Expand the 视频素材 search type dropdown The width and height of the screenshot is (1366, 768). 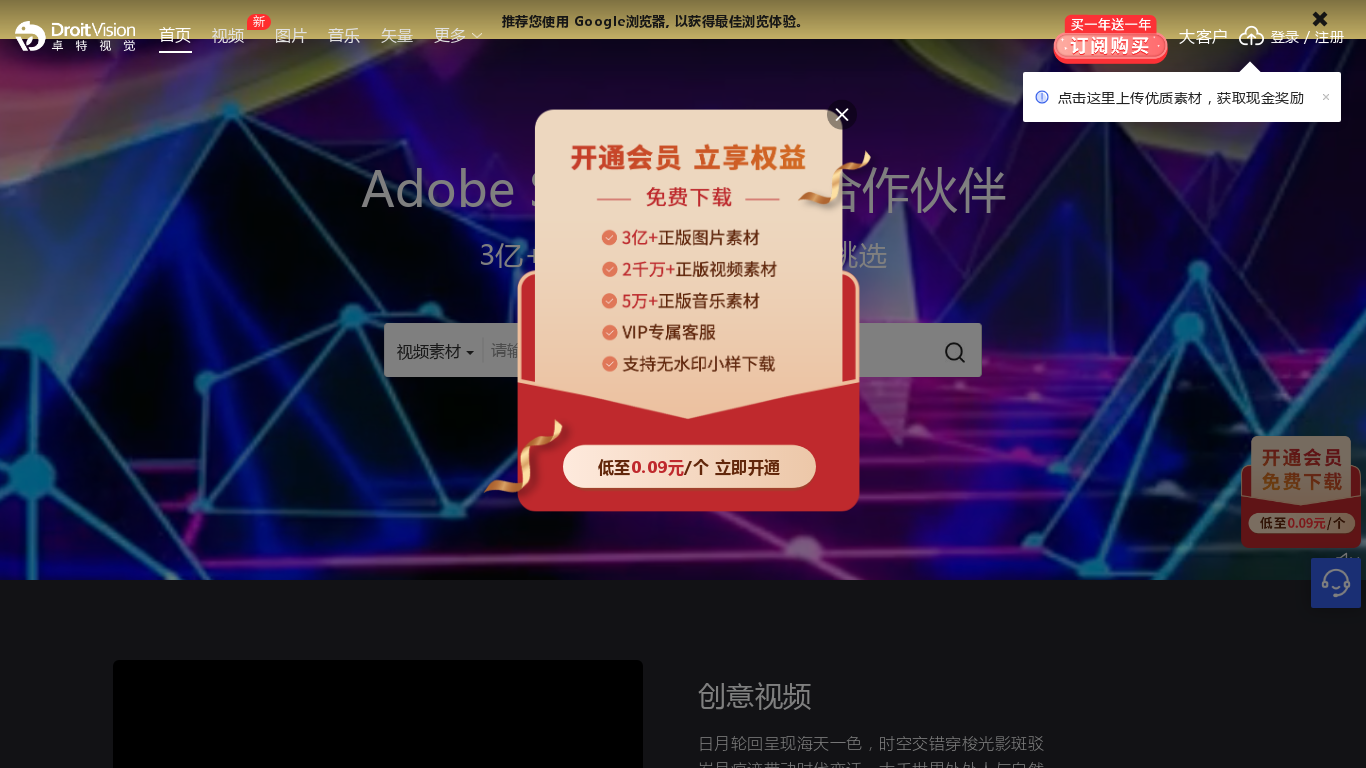coord(435,352)
